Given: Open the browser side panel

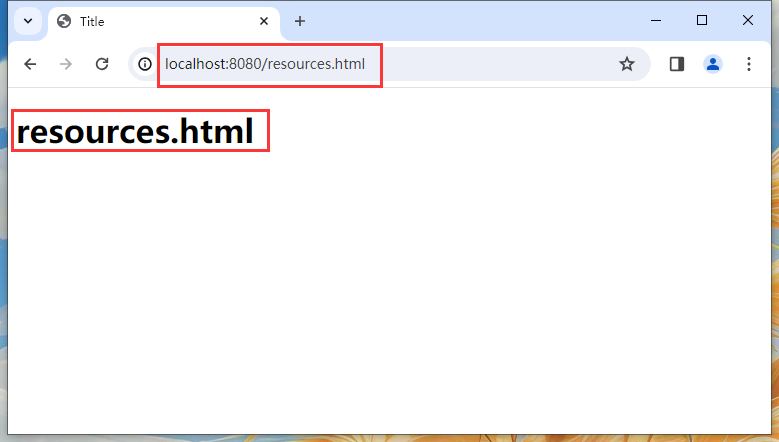Looking at the screenshot, I should pyautogui.click(x=677, y=64).
